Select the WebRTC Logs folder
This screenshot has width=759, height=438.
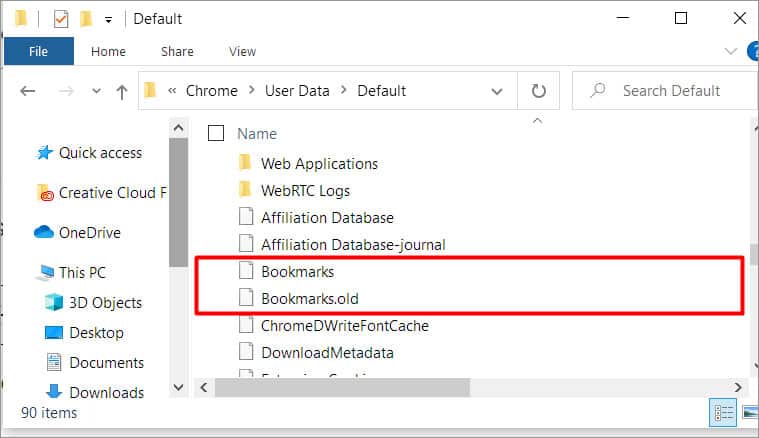(305, 191)
